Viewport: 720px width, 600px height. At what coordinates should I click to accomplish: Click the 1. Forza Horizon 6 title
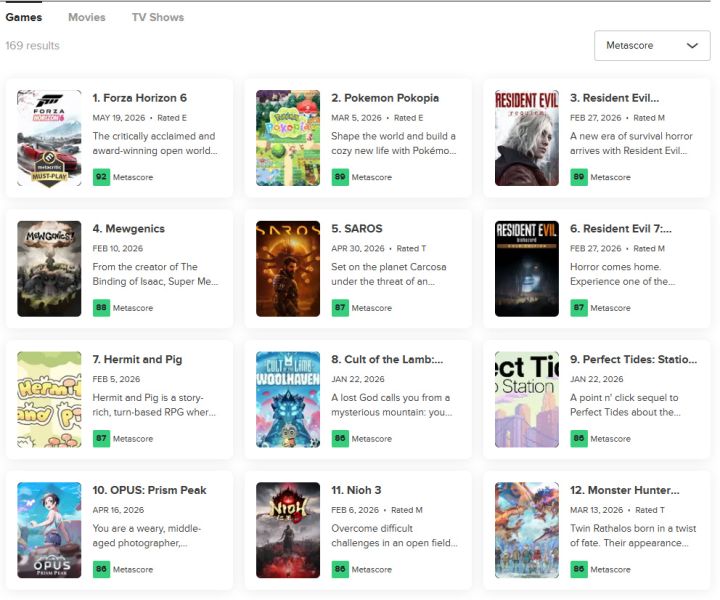click(x=140, y=98)
